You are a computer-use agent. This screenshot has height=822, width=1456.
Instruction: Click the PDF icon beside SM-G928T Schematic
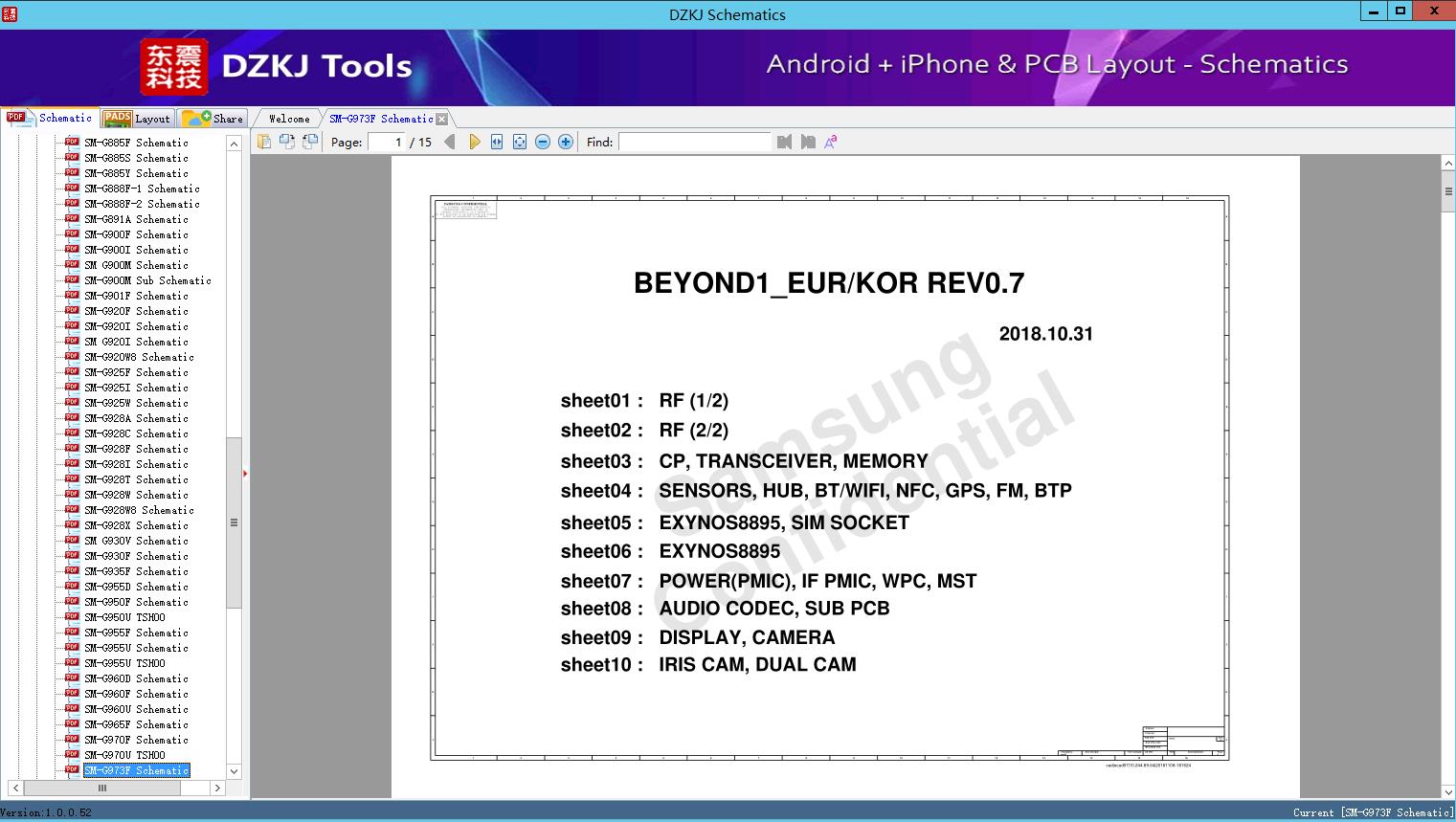pyautogui.click(x=72, y=478)
